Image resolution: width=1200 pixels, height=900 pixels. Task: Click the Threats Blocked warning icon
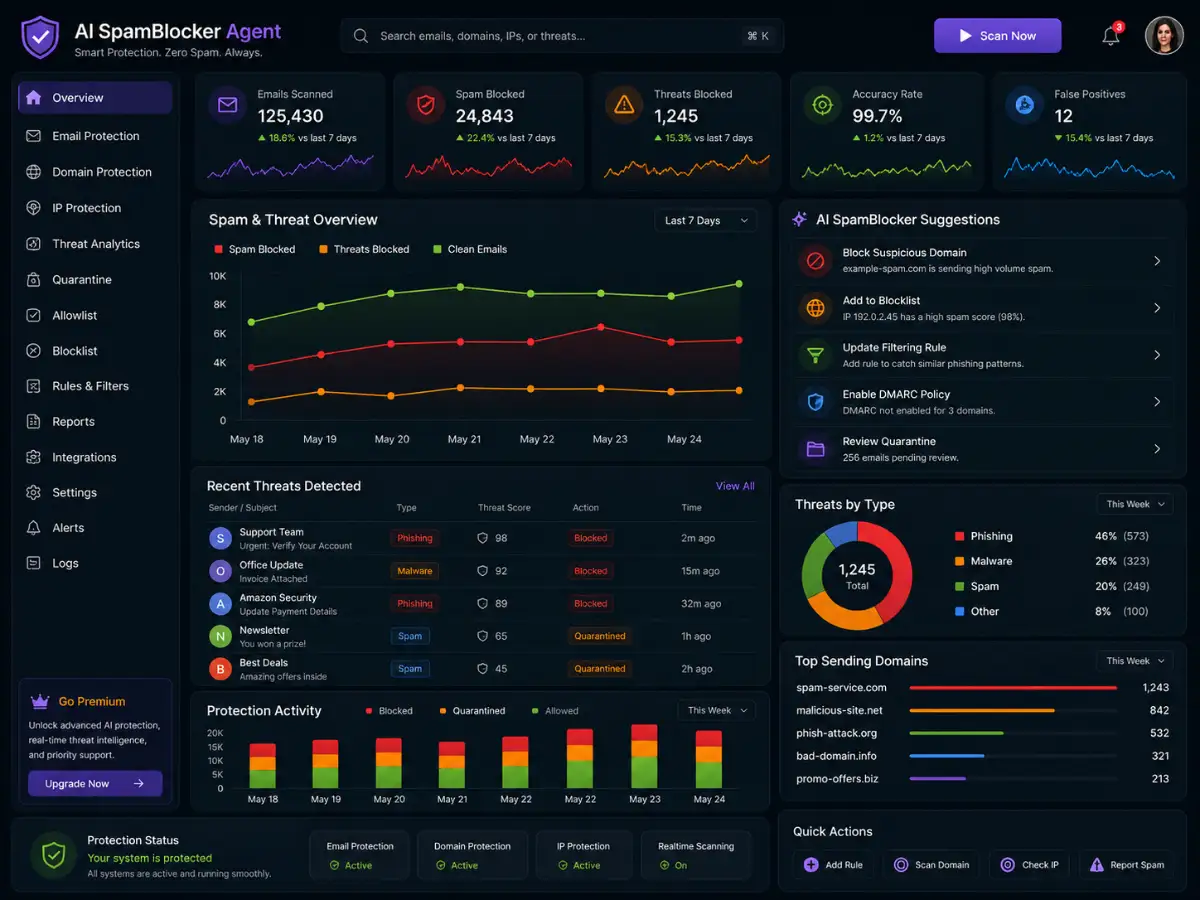pos(624,104)
